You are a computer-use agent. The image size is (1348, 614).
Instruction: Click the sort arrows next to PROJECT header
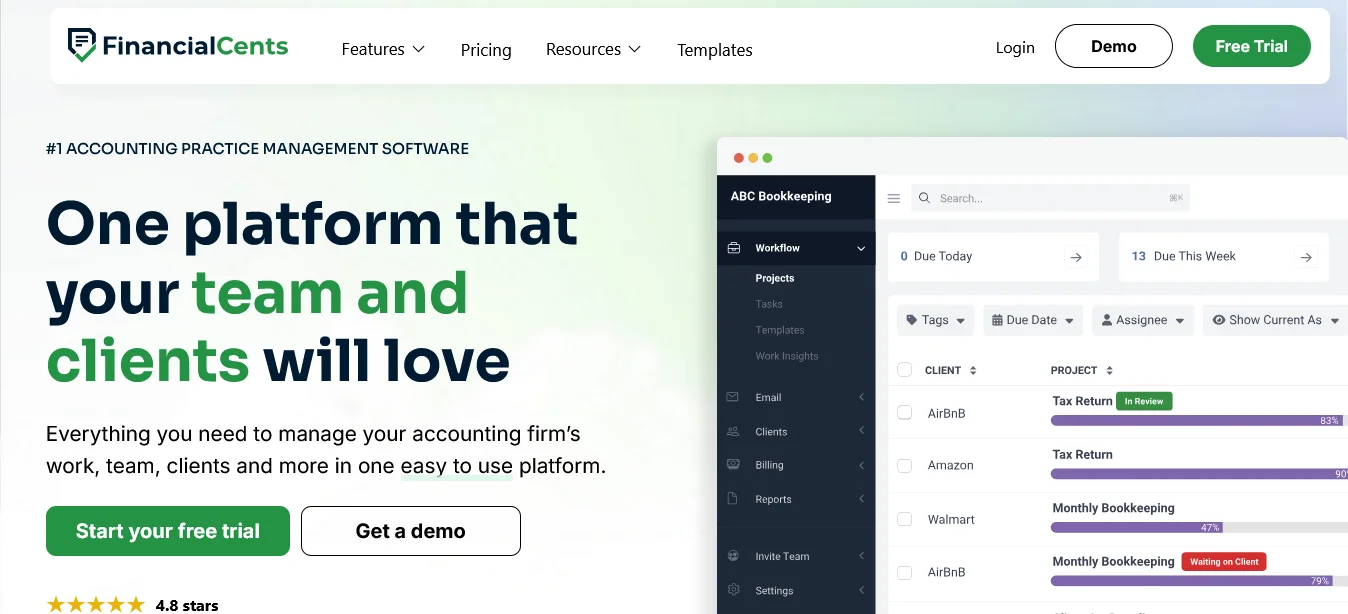(1109, 370)
